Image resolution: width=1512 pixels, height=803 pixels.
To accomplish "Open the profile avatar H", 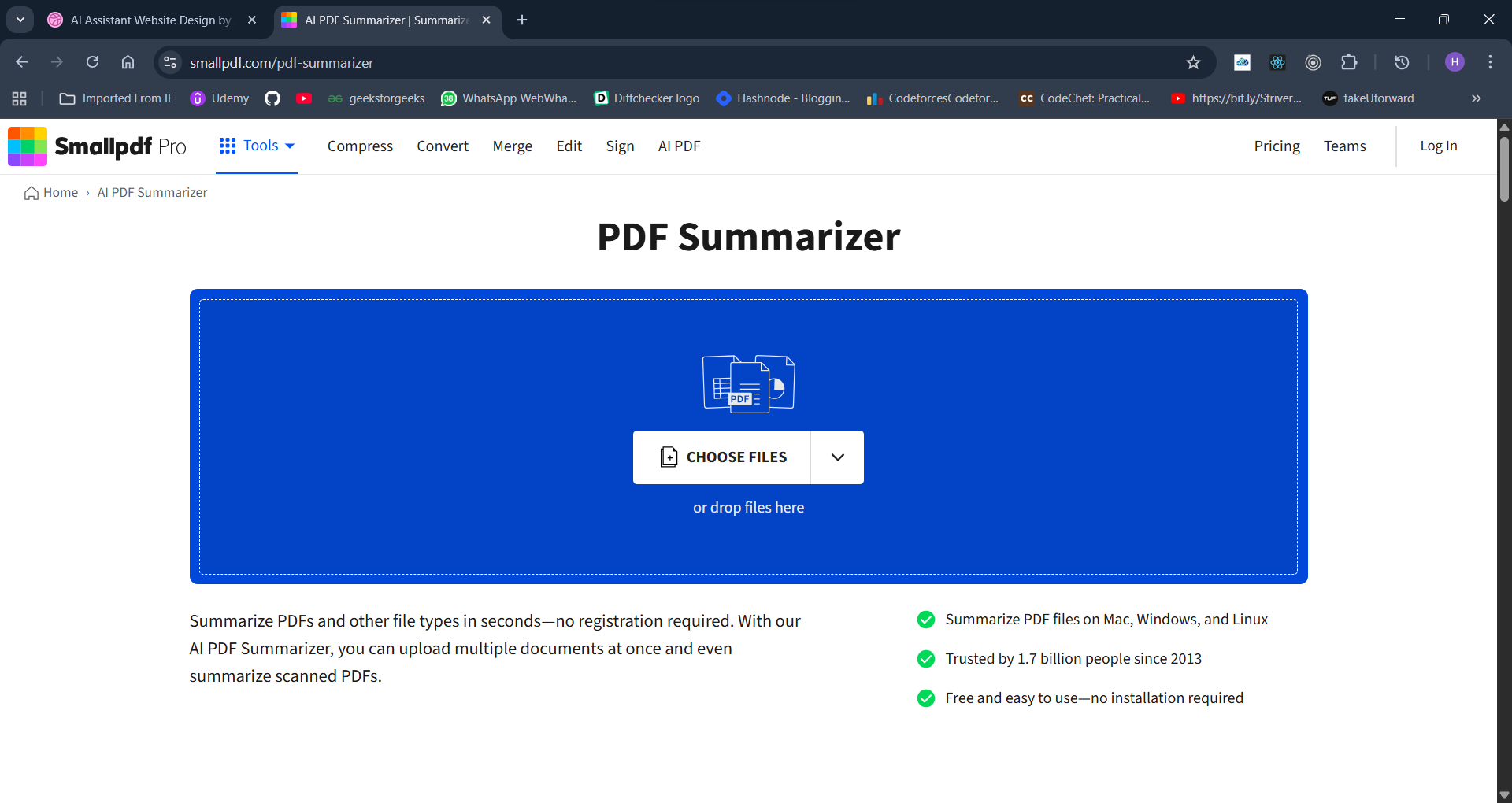I will click(x=1455, y=62).
